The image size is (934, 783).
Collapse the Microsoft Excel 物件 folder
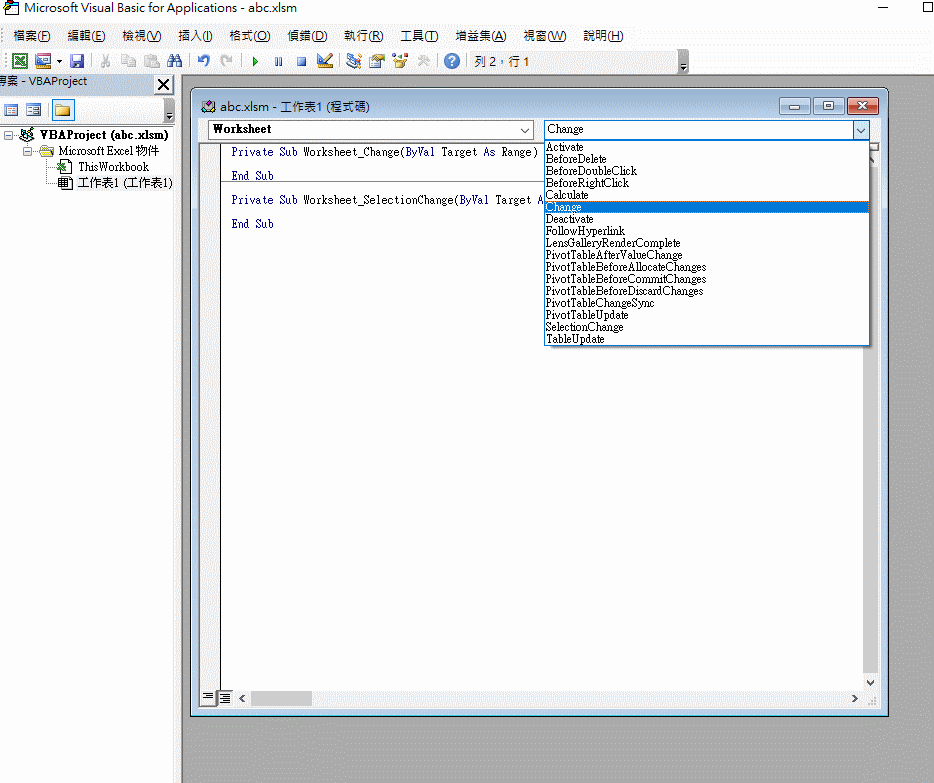[27, 151]
